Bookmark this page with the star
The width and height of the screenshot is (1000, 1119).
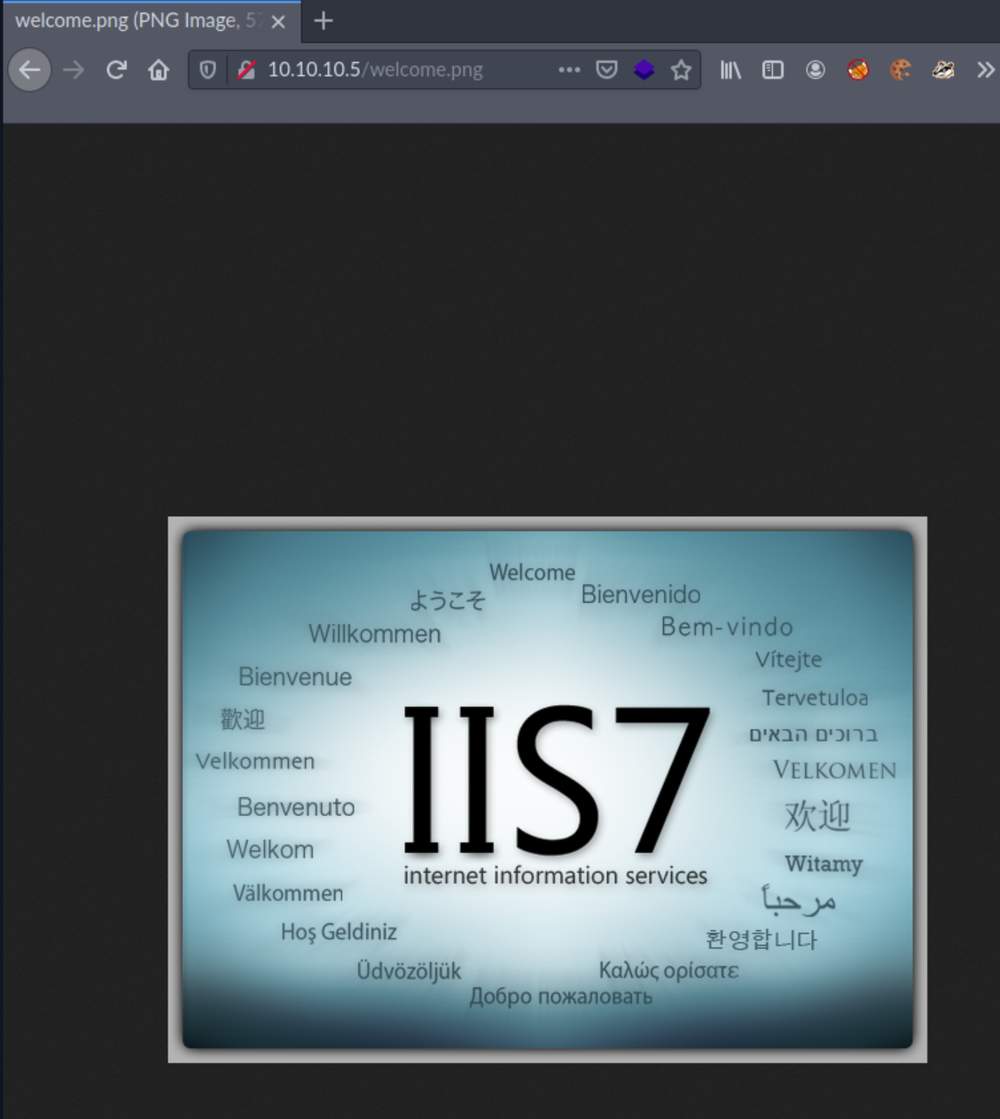click(x=681, y=70)
